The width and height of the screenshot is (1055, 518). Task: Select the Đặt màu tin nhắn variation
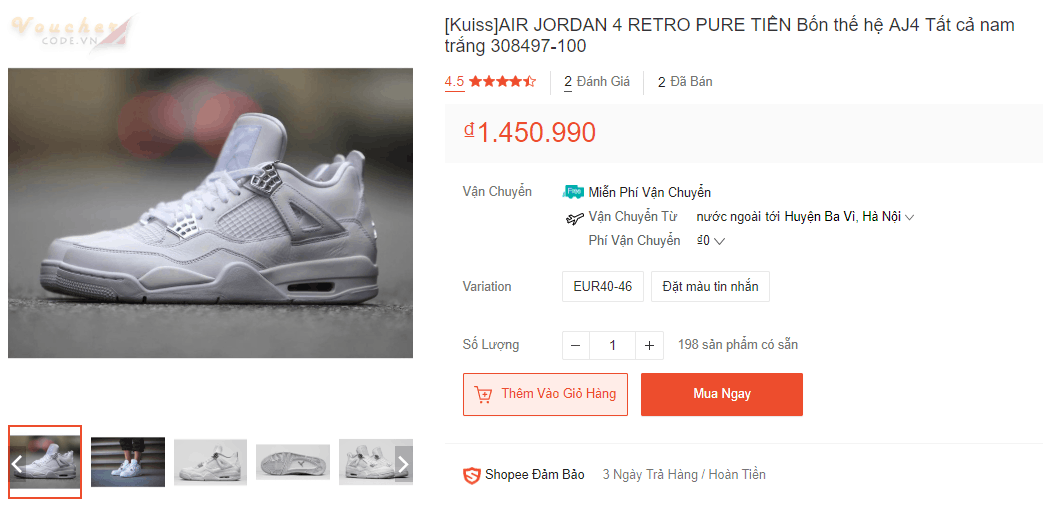[x=710, y=287]
